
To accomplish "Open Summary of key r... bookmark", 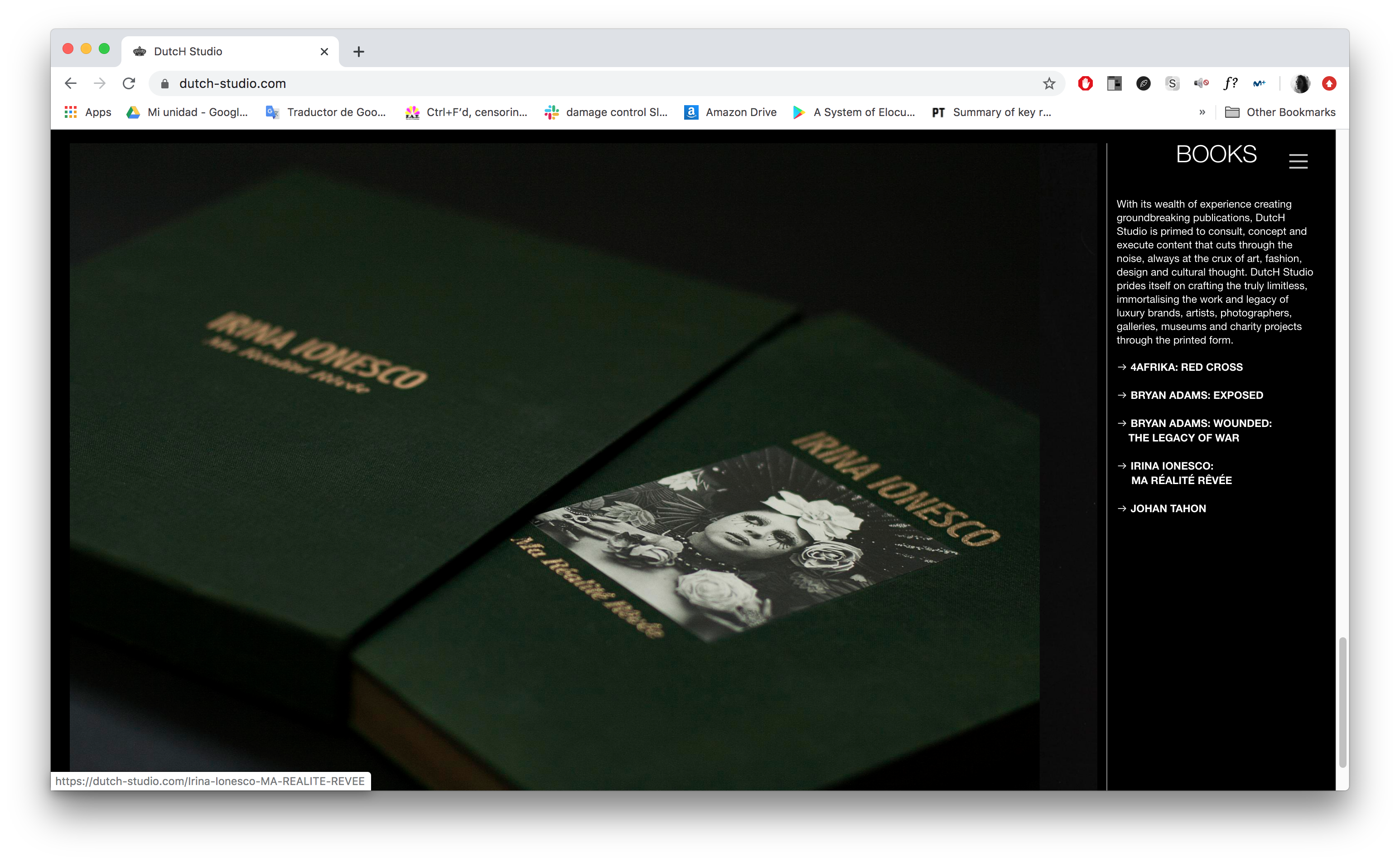I will [x=991, y=112].
